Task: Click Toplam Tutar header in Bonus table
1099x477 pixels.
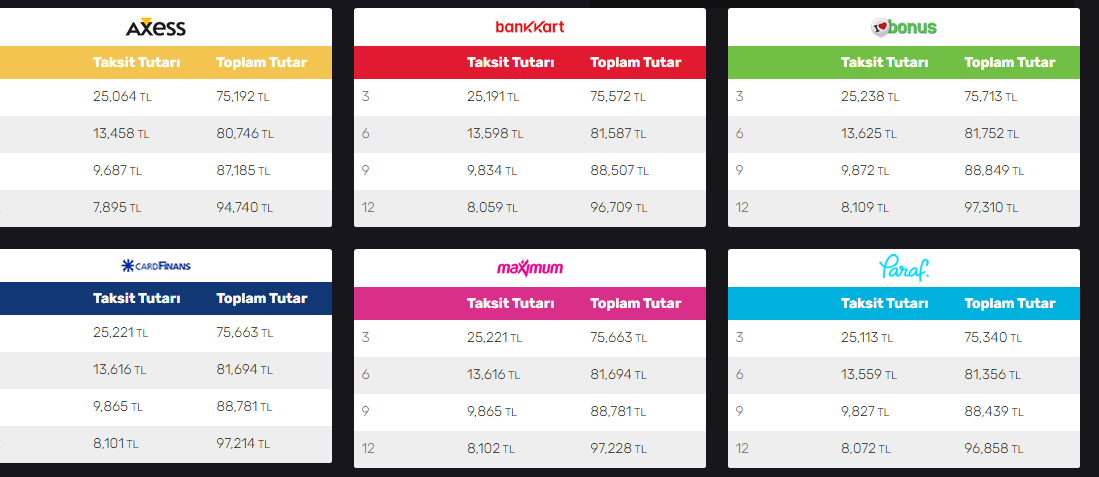Action: [x=1009, y=62]
